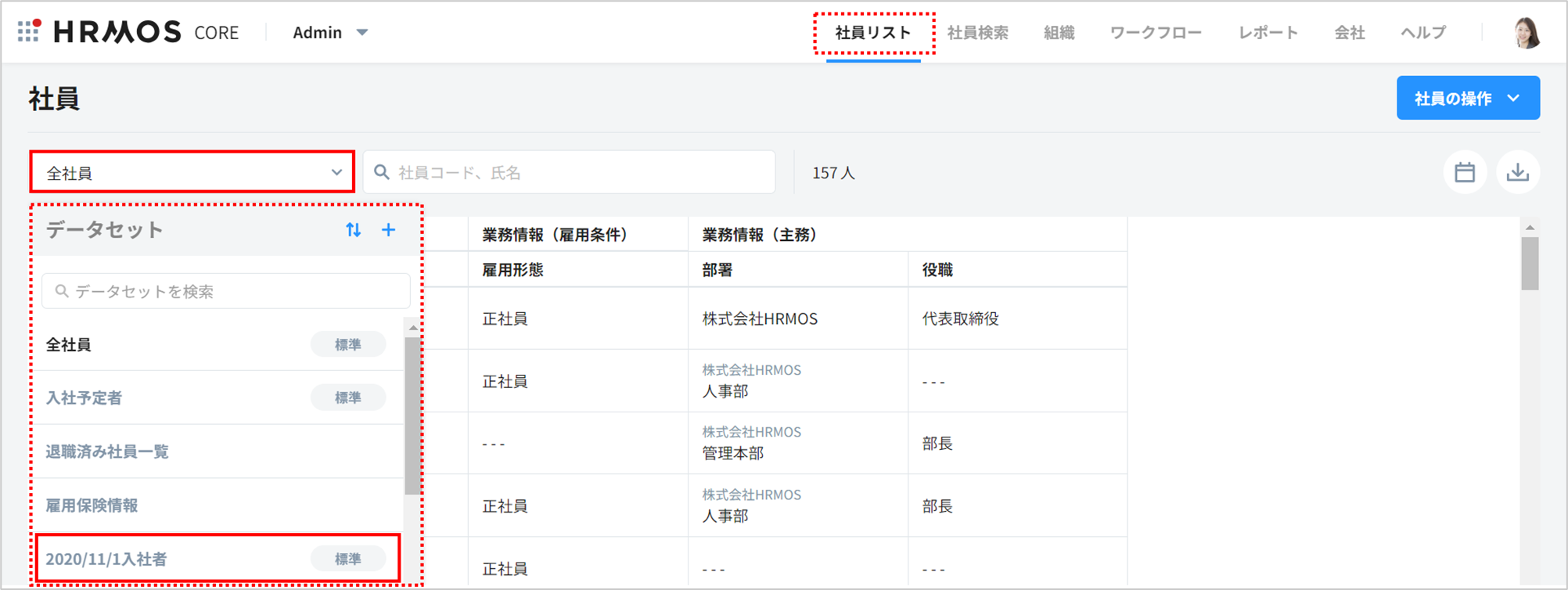The height and width of the screenshot is (590, 1568).
Task: Add a new dataset with plus icon
Action: (388, 230)
